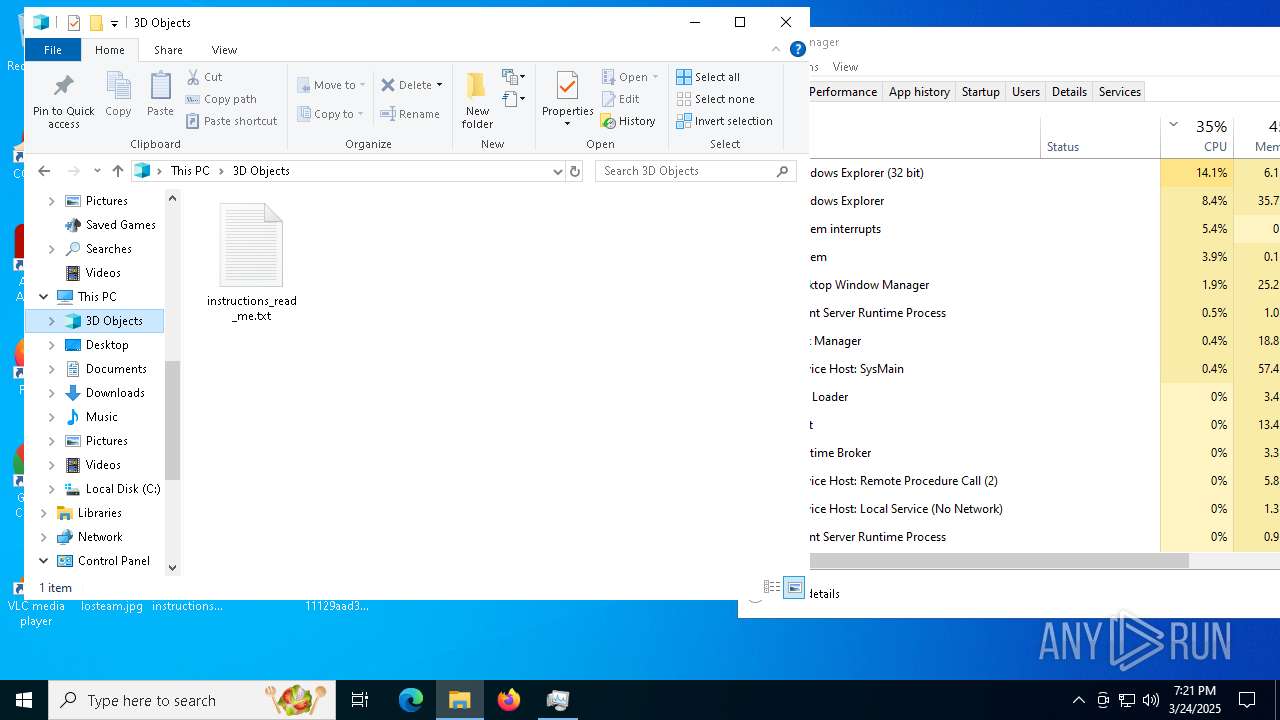Screen dimensions: 1280x720
Task: Click Copy path in Clipboard group
Action: click(222, 99)
